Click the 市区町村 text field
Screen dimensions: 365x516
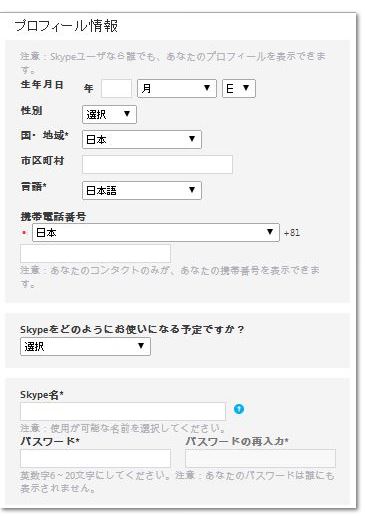point(157,164)
